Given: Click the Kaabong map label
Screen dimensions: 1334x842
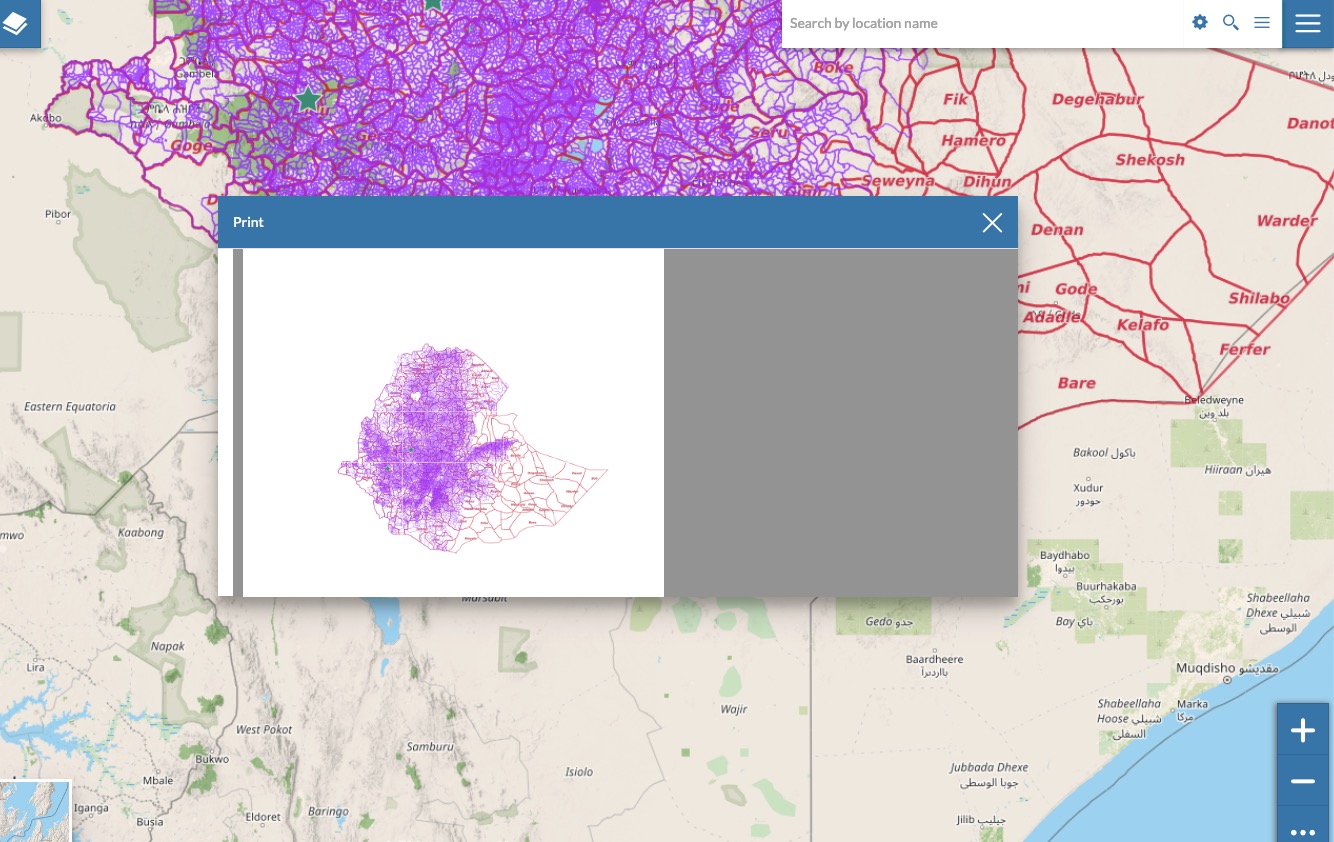Looking at the screenshot, I should 141,532.
